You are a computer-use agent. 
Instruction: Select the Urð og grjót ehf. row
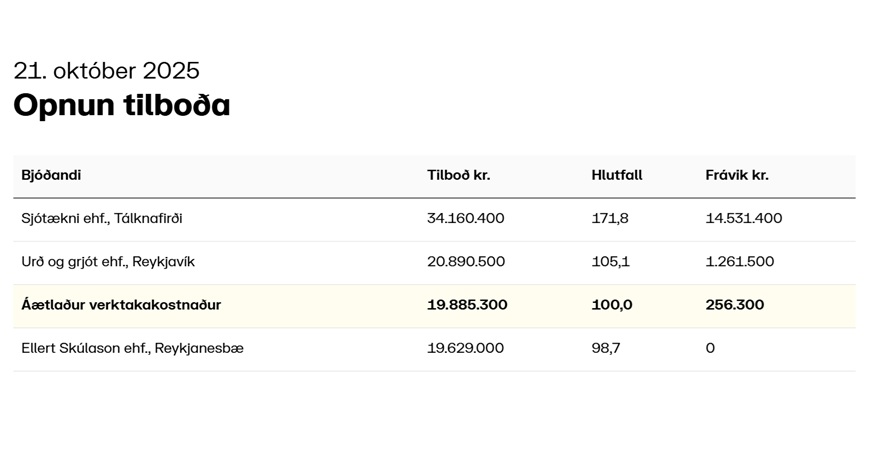pyautogui.click(x=108, y=262)
